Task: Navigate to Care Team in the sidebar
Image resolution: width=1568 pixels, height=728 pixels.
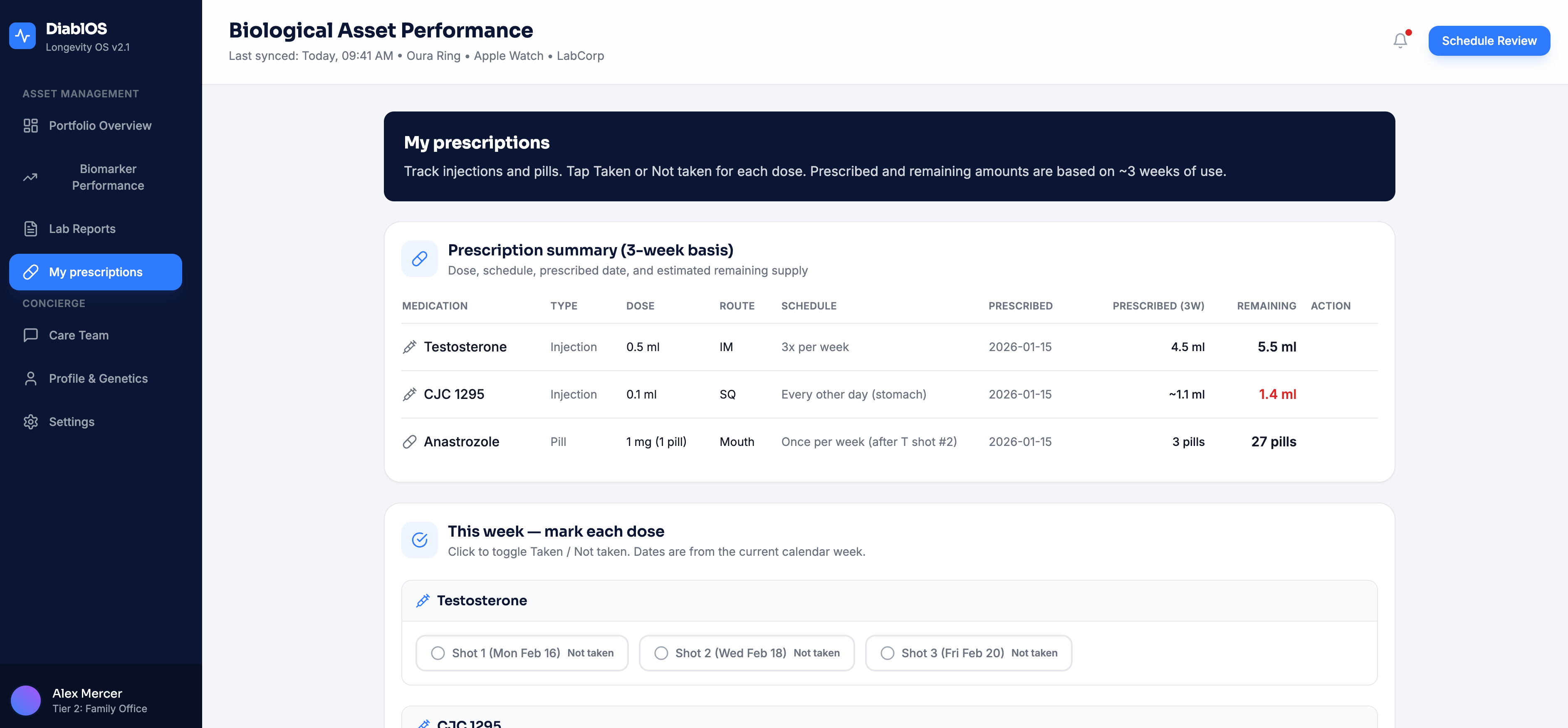Action: point(79,335)
